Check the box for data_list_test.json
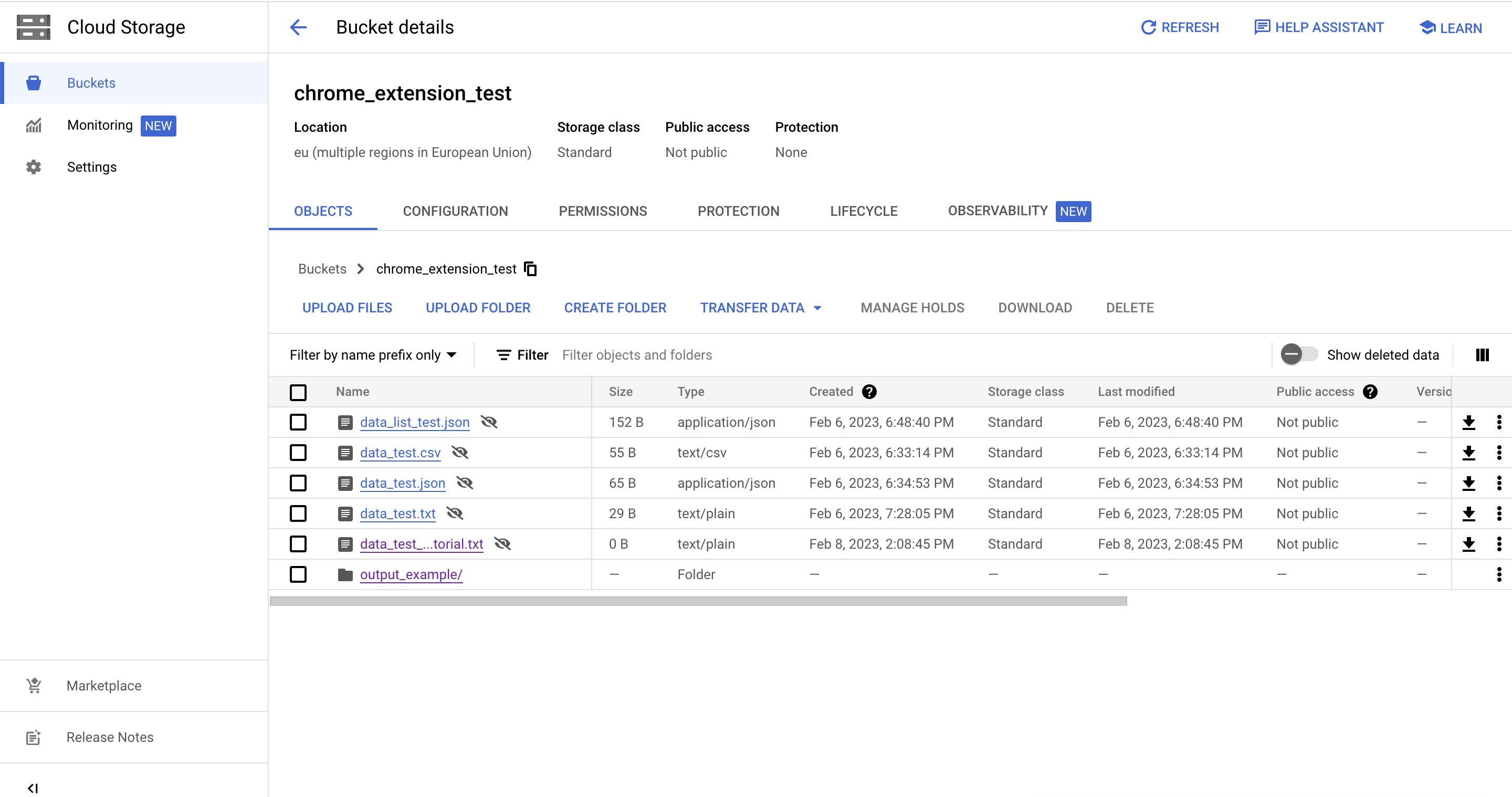This screenshot has height=797, width=1512. point(298,423)
